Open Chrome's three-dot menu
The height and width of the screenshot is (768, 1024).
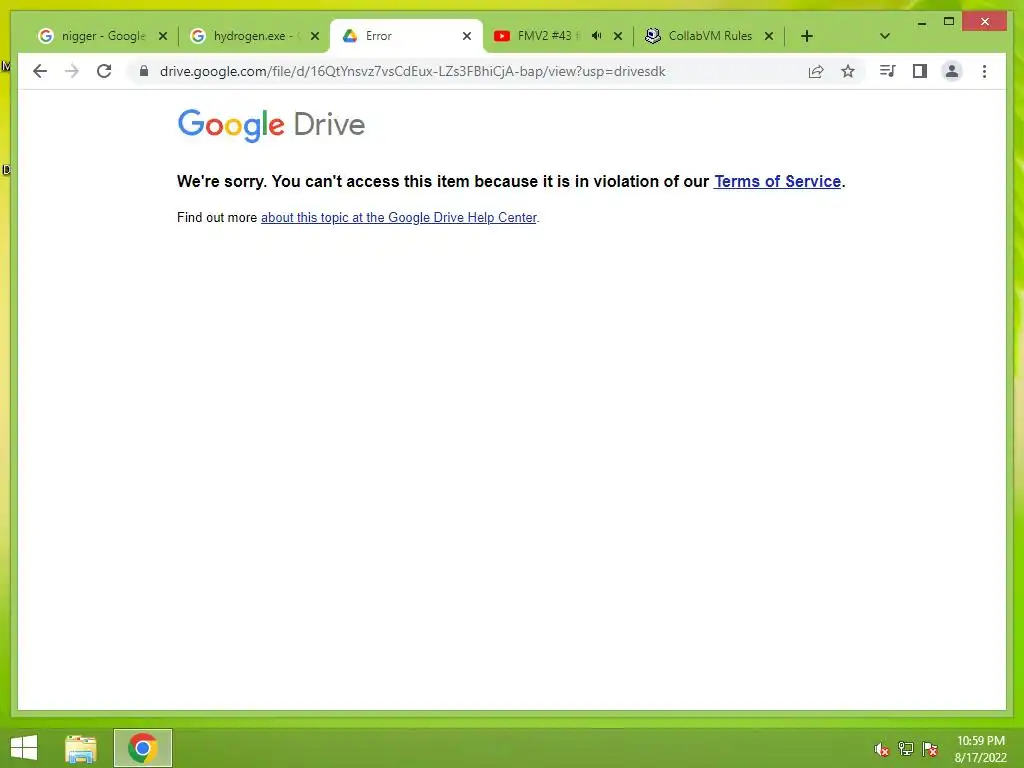(984, 71)
